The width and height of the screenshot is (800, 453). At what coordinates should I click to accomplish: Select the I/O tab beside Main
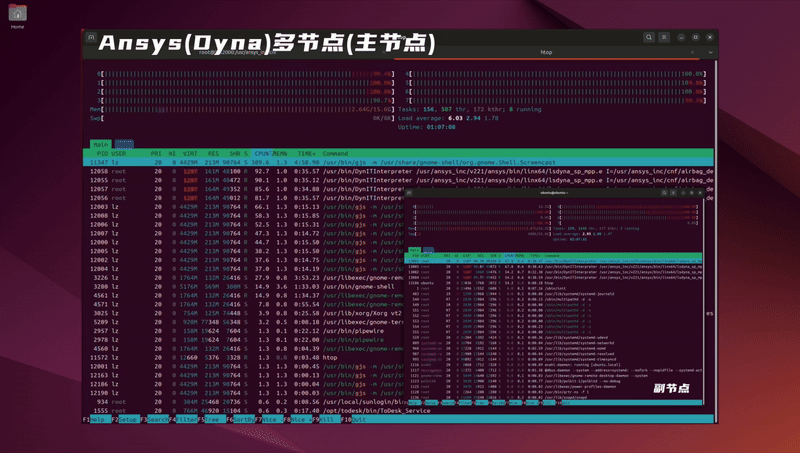coord(124,144)
